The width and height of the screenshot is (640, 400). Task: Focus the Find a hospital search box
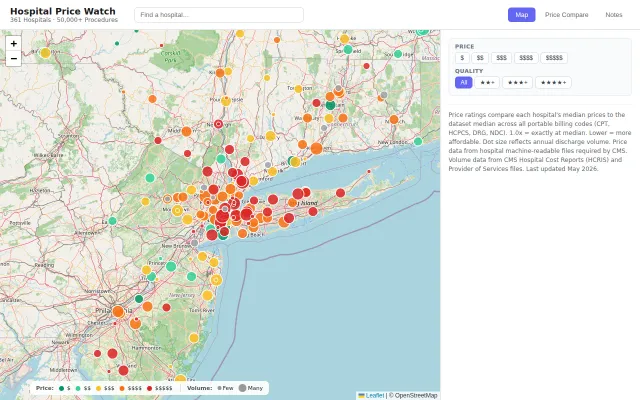(219, 15)
